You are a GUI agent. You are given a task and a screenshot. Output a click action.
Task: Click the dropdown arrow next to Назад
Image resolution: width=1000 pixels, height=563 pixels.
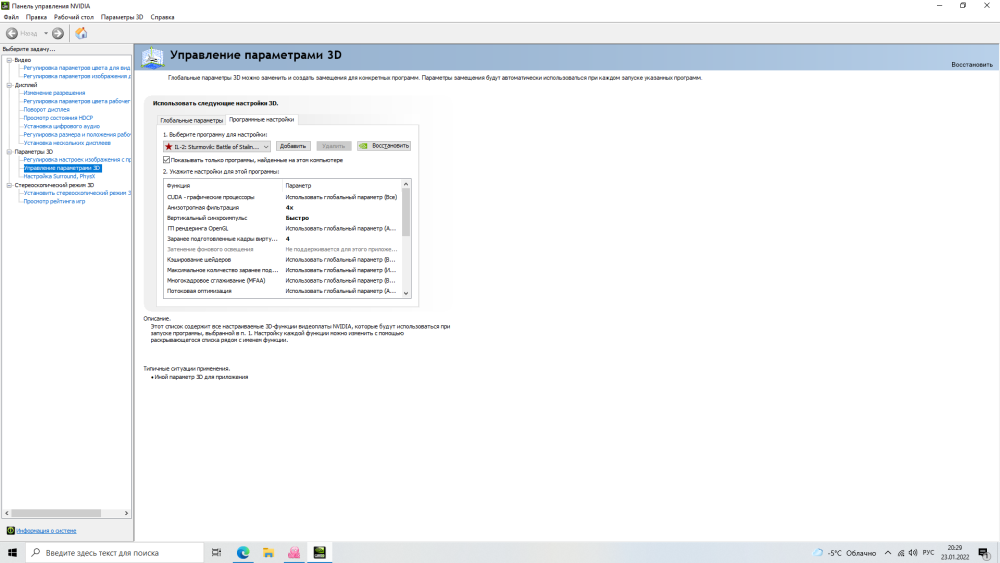[x=46, y=33]
